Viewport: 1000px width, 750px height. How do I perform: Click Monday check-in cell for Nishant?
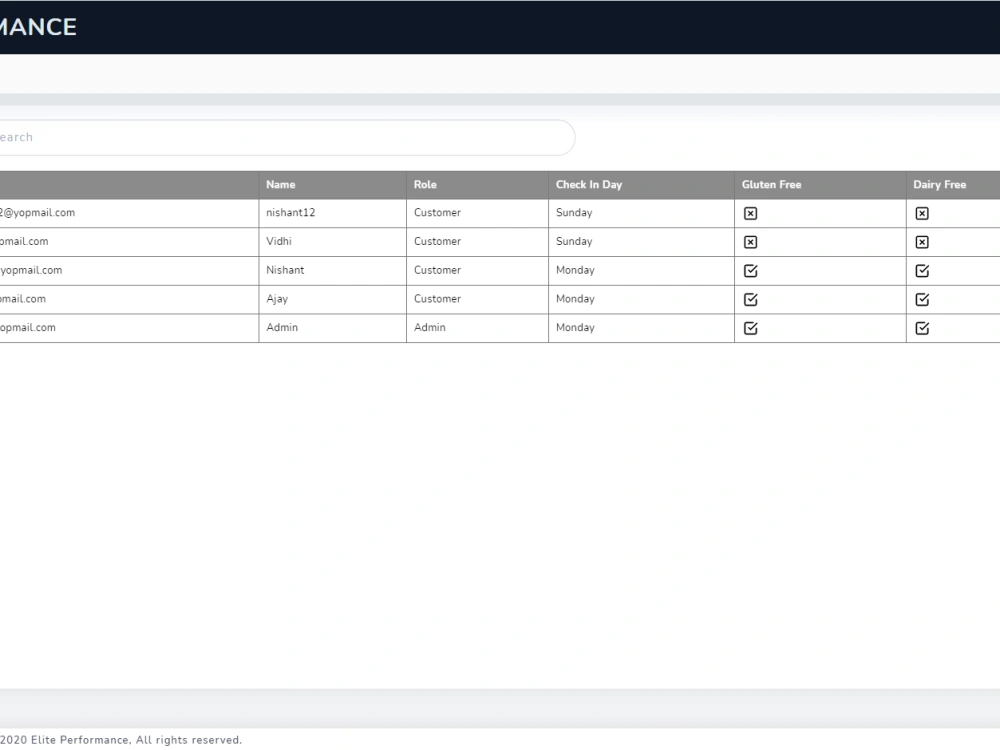[x=641, y=271]
